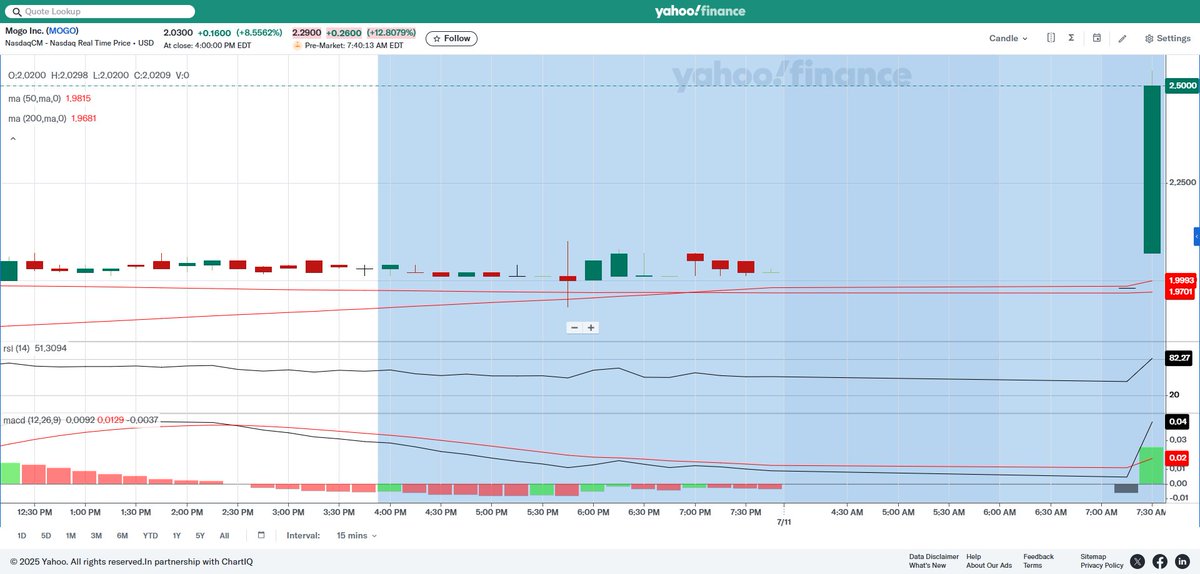Expand the 15 mins interval dropdown
This screenshot has width=1200, height=574.
(x=357, y=535)
